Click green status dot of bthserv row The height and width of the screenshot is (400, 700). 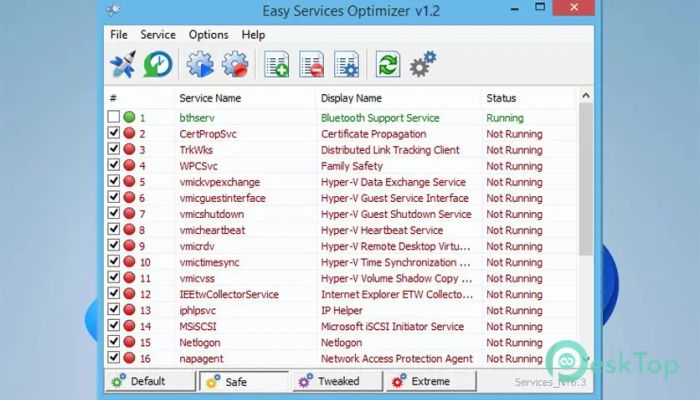[x=129, y=117]
